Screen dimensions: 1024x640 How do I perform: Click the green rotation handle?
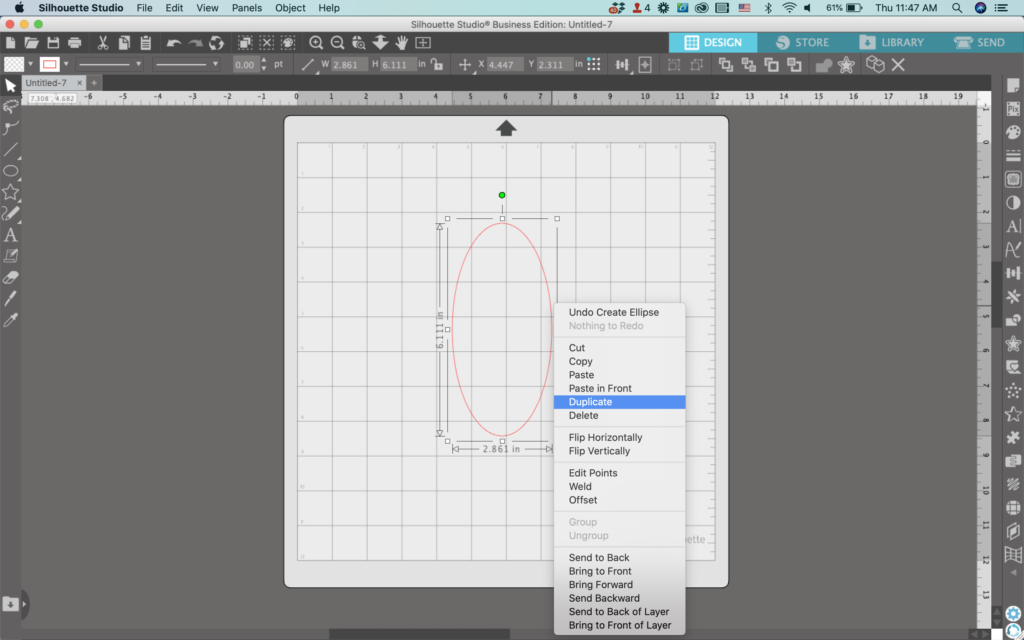pos(502,195)
